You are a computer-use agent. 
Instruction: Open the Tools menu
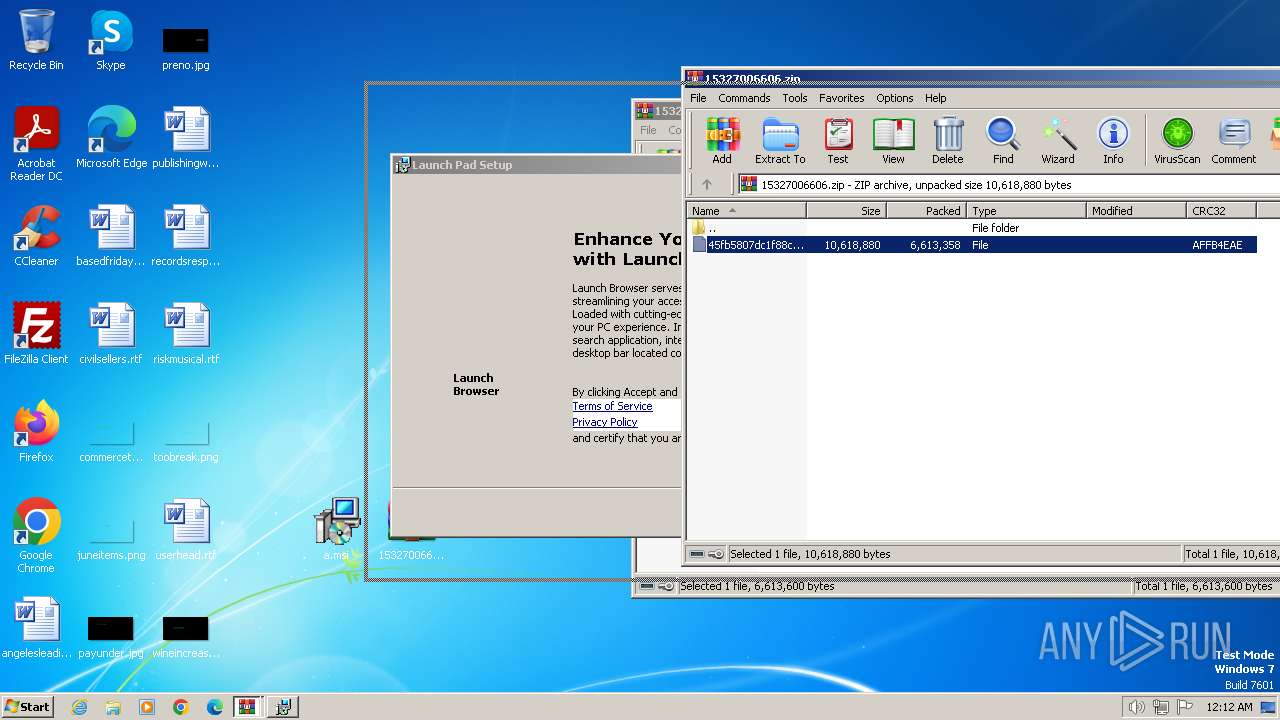(x=795, y=98)
